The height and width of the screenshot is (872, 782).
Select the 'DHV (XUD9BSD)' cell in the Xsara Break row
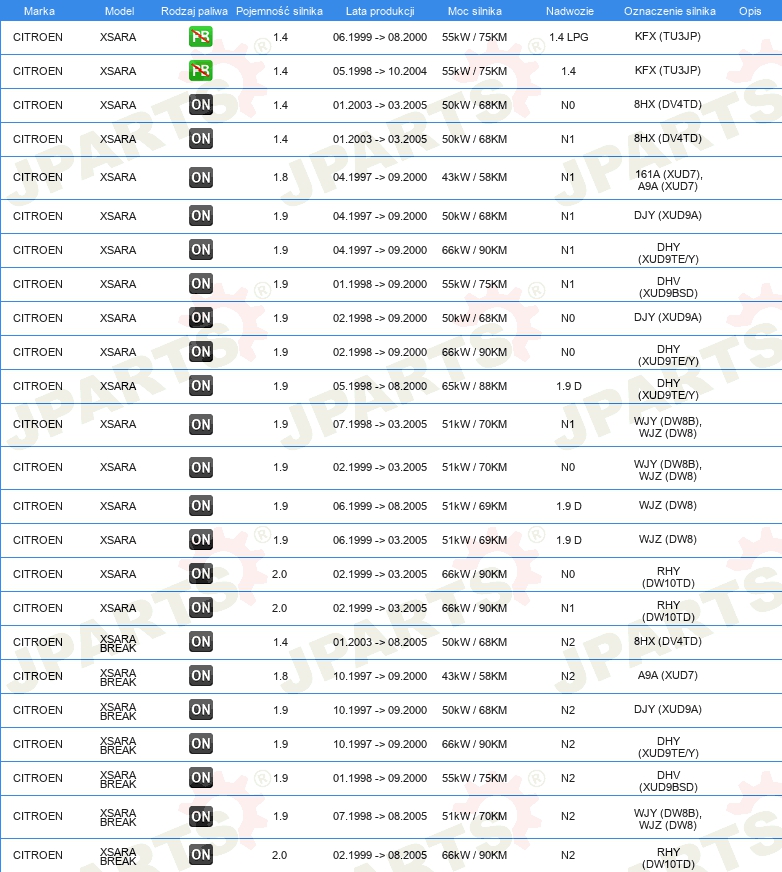[668, 781]
